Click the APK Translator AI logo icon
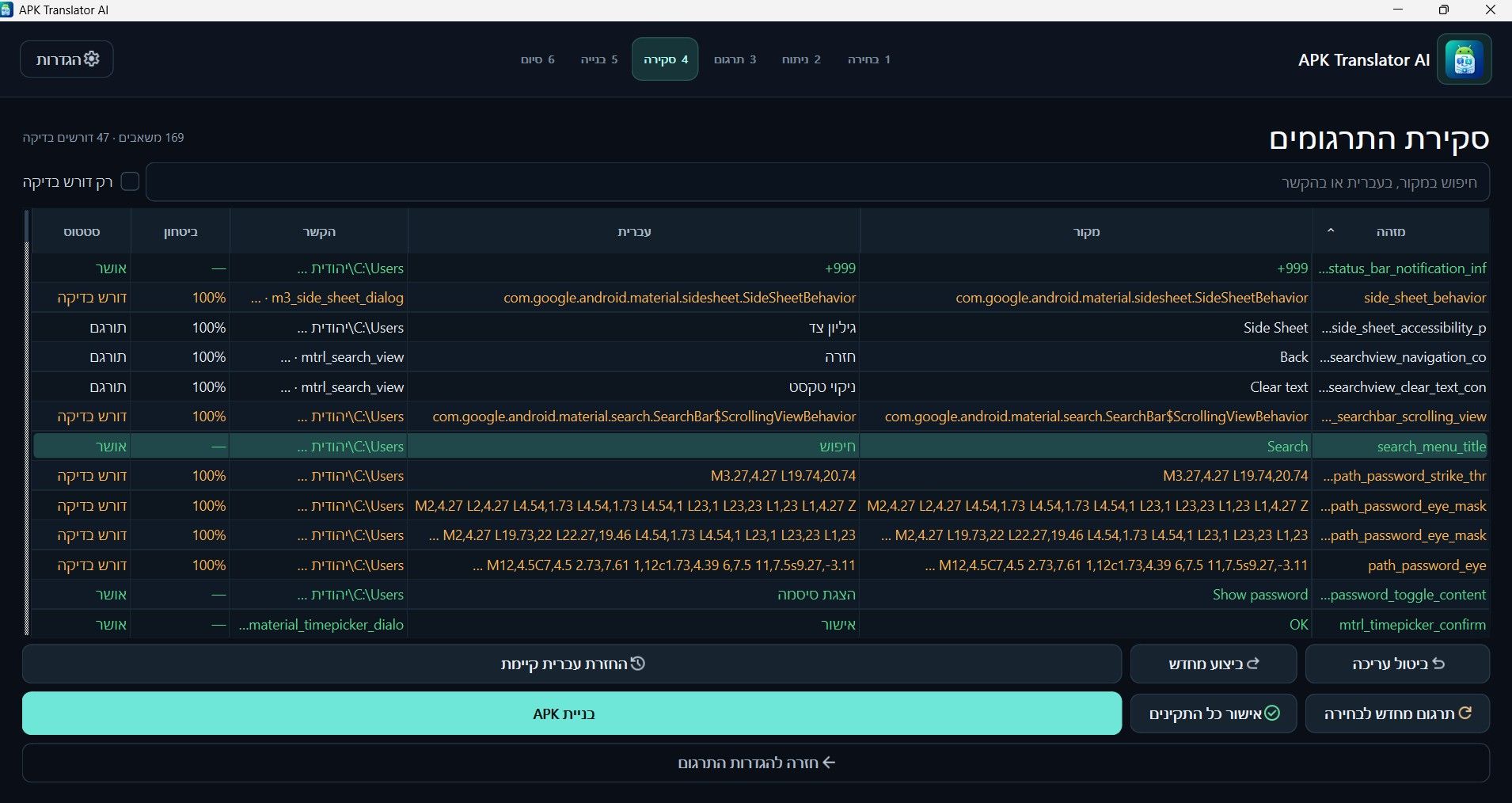This screenshot has width=1512, height=803. coord(1464,59)
